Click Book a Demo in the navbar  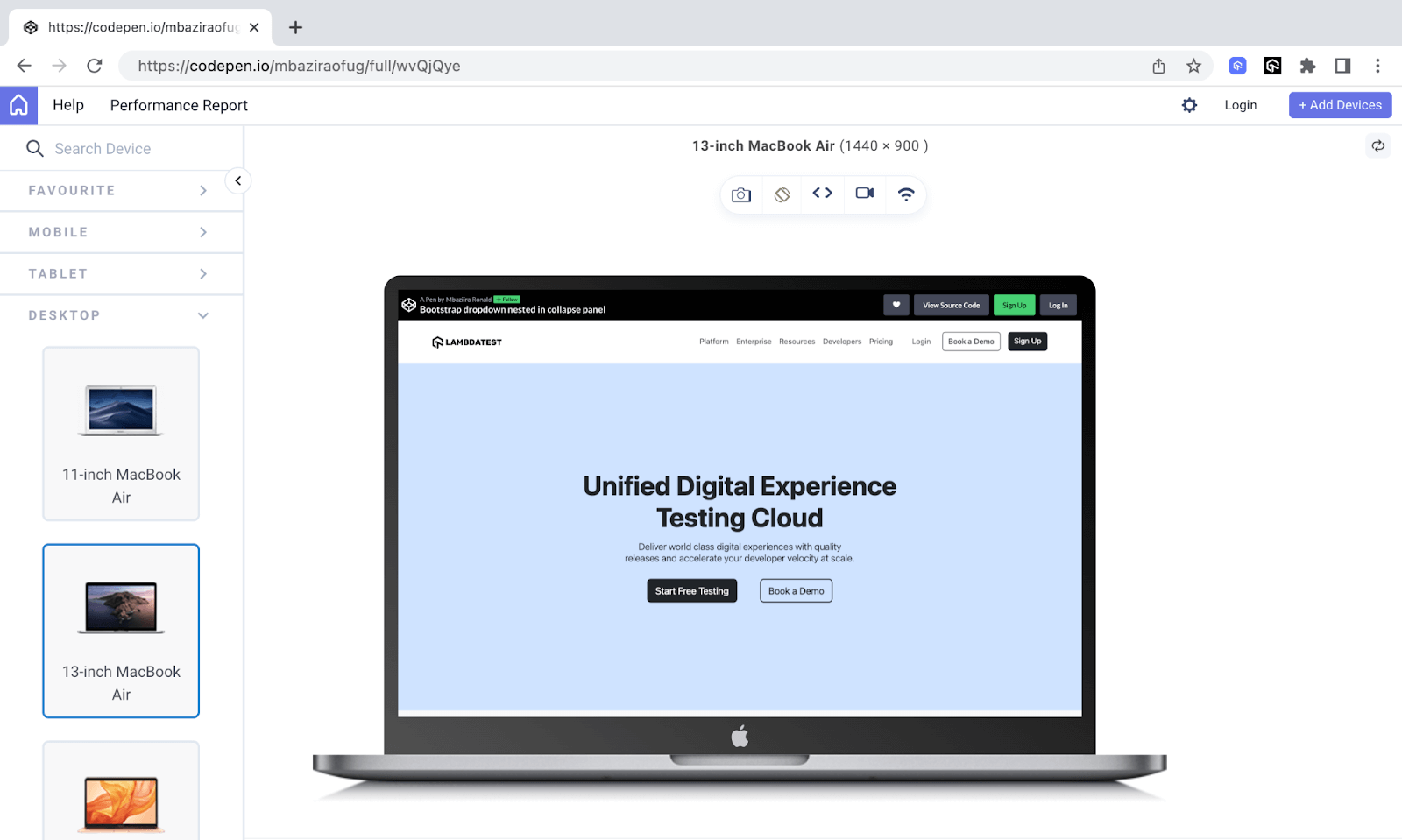tap(971, 342)
